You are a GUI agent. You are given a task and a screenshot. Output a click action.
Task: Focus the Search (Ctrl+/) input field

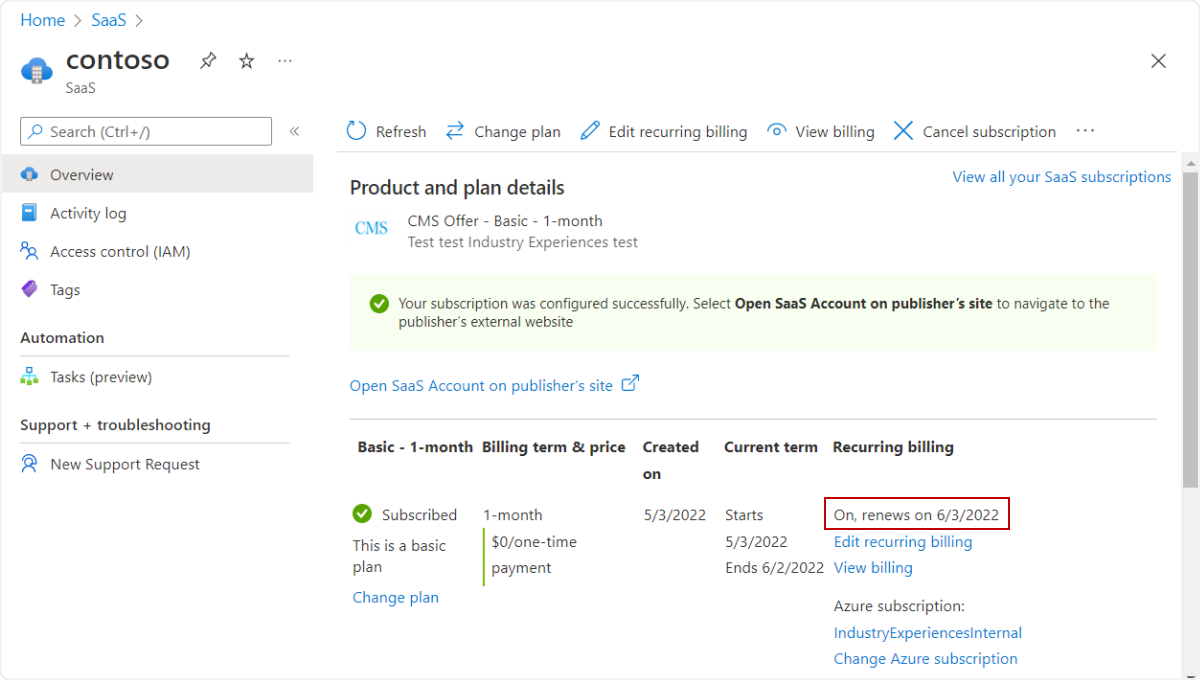pos(146,131)
